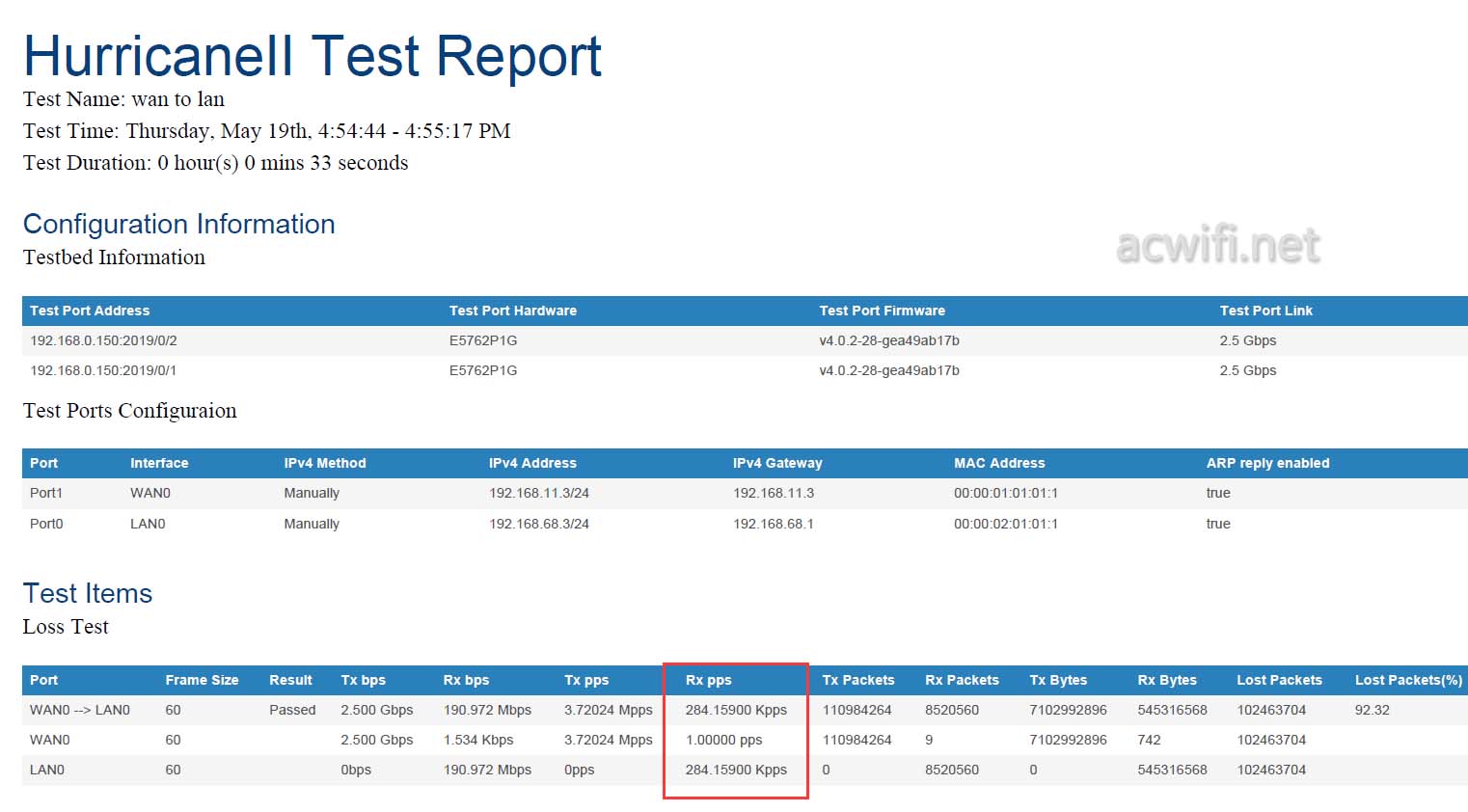The image size is (1468, 812).
Task: Click the Test Port Hardware column header
Action: tap(513, 311)
